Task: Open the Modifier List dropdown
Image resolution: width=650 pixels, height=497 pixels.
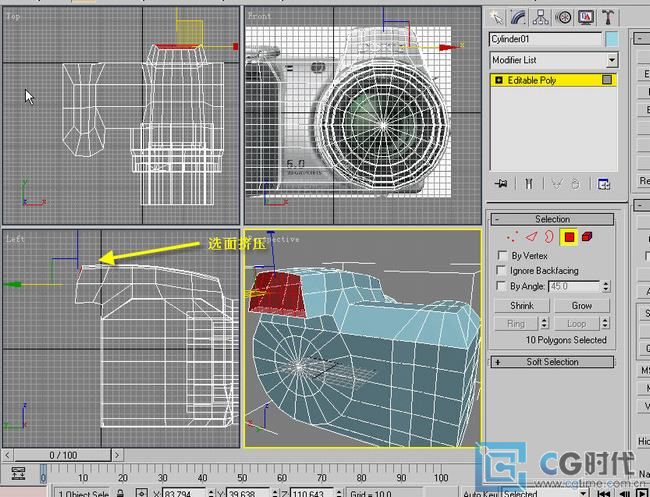Action: pyautogui.click(x=612, y=60)
